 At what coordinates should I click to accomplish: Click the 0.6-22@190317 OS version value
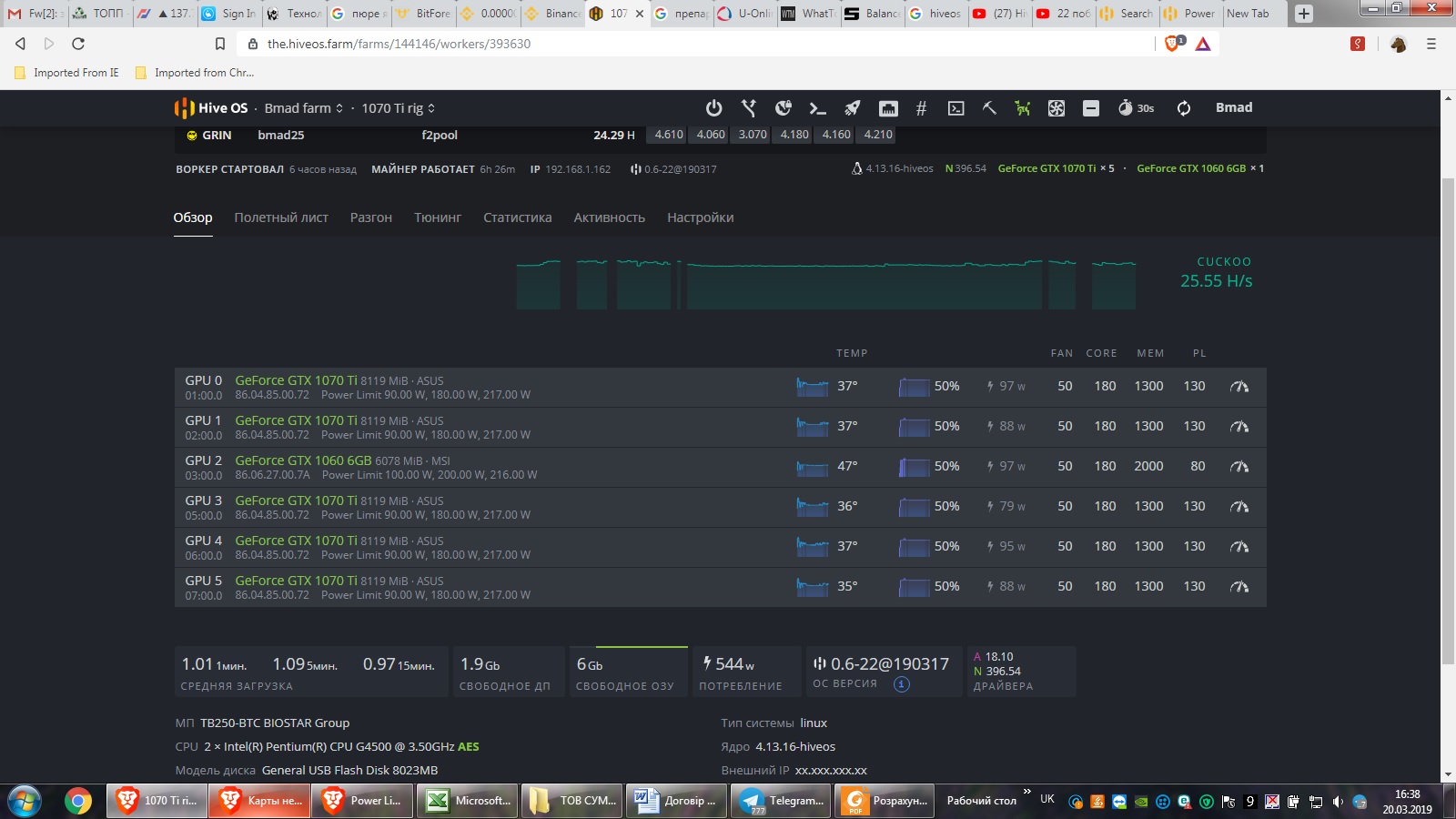pos(889,664)
